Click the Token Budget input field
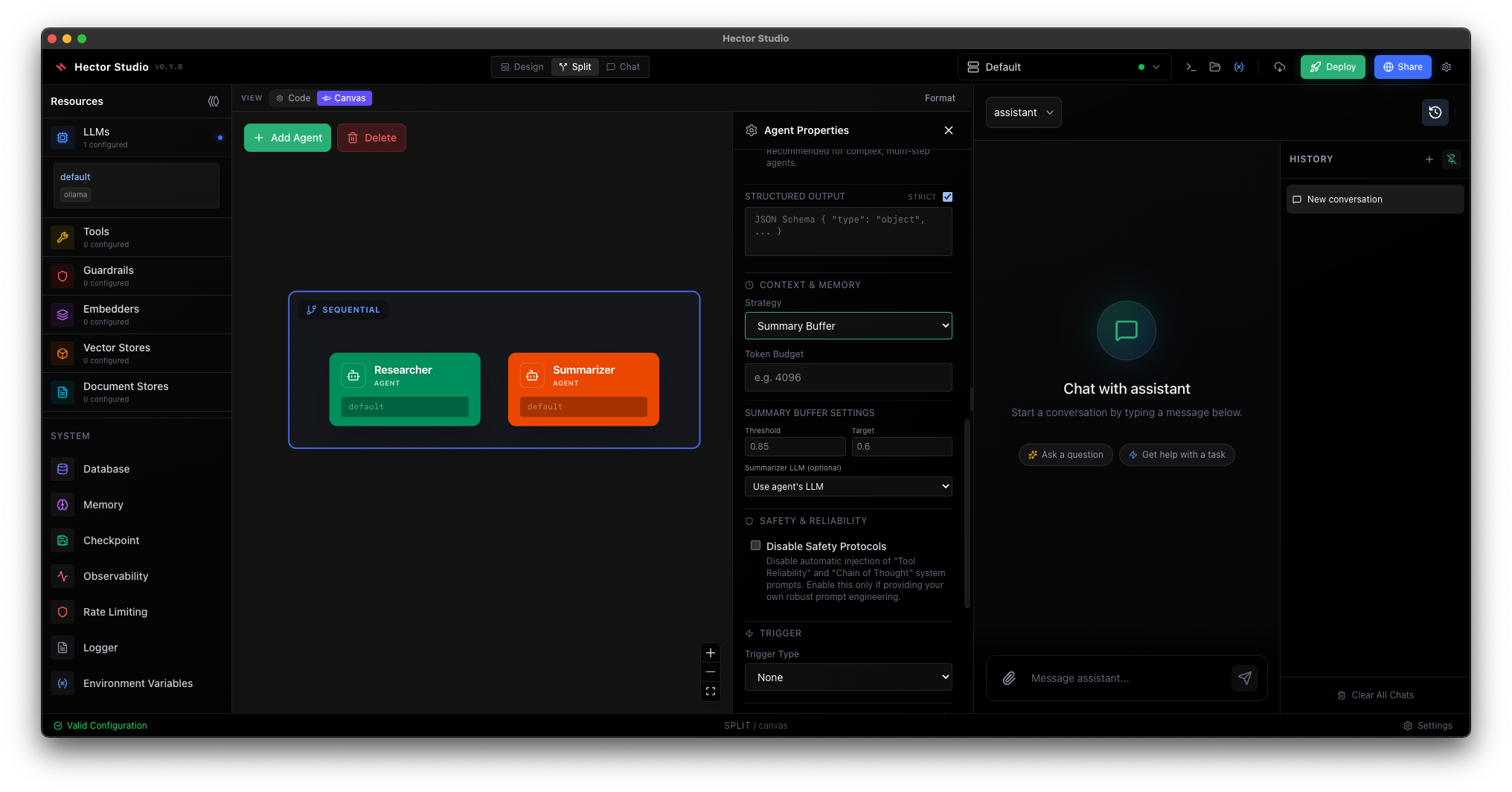Screen dimensions: 1512x792 (848, 377)
